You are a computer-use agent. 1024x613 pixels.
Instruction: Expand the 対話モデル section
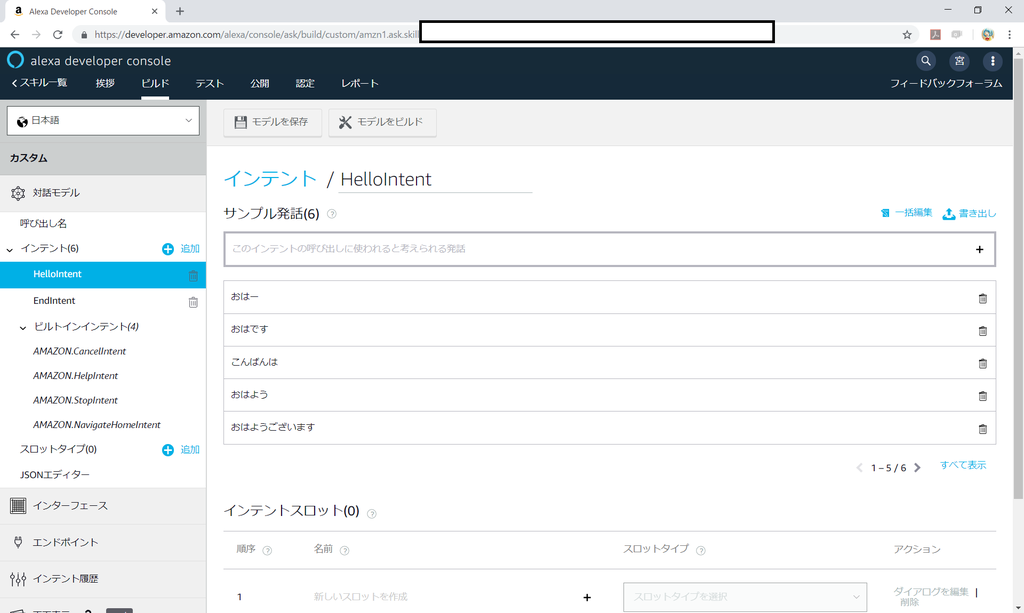tap(103, 193)
